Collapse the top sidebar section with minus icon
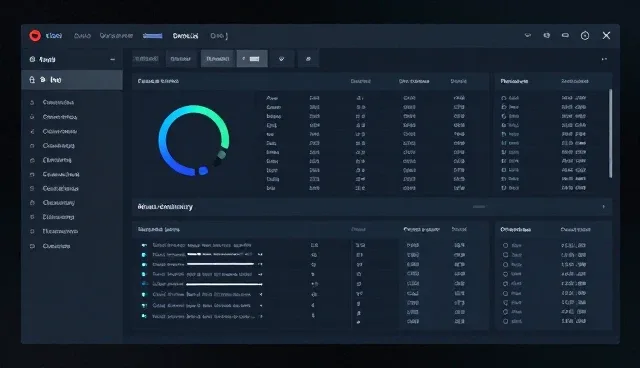 [x=112, y=60]
